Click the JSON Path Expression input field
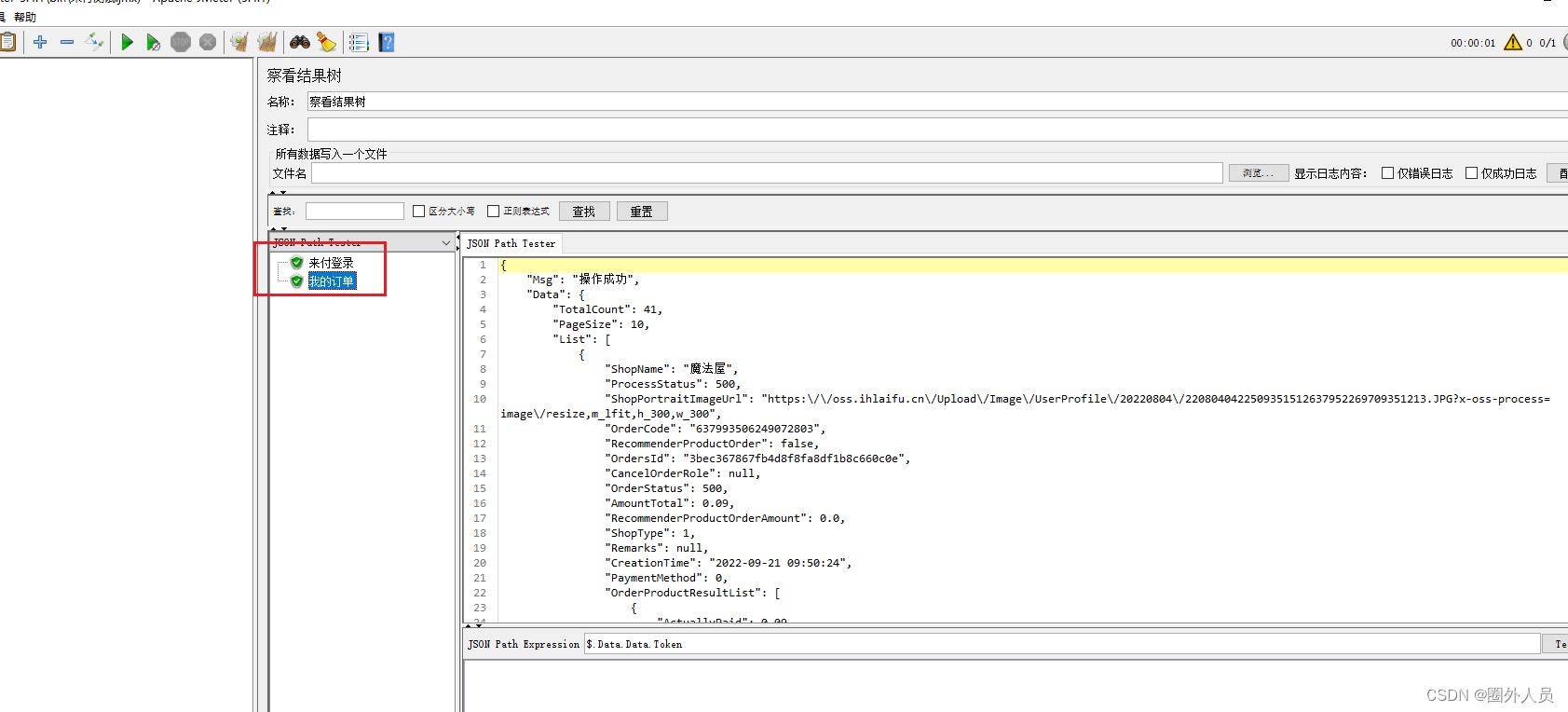This screenshot has width=1568, height=712. coord(1062,644)
